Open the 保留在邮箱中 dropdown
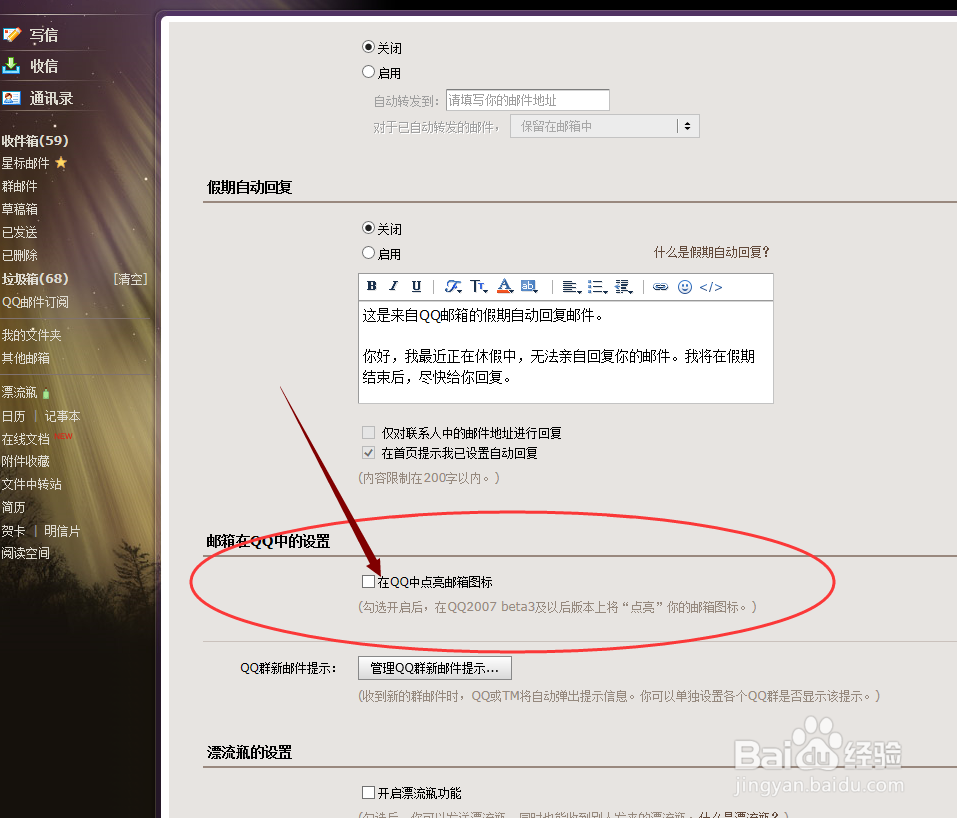This screenshot has width=957, height=818. tap(604, 126)
